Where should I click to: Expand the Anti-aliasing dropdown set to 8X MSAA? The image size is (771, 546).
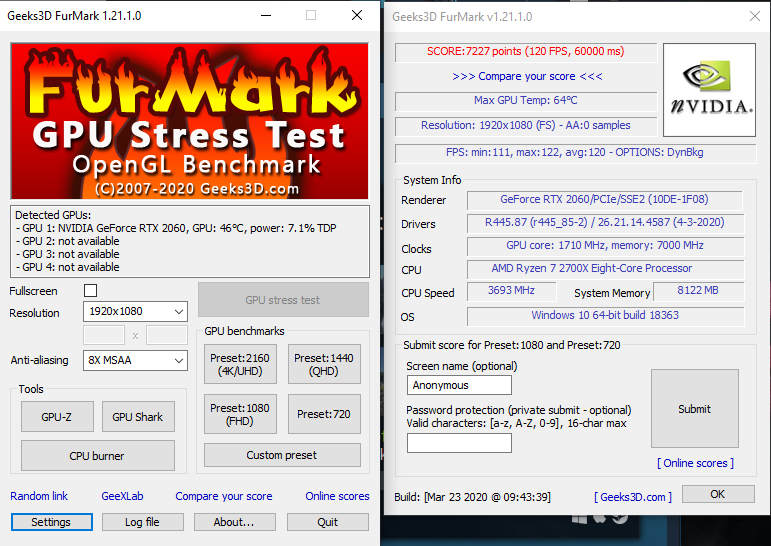click(x=135, y=360)
